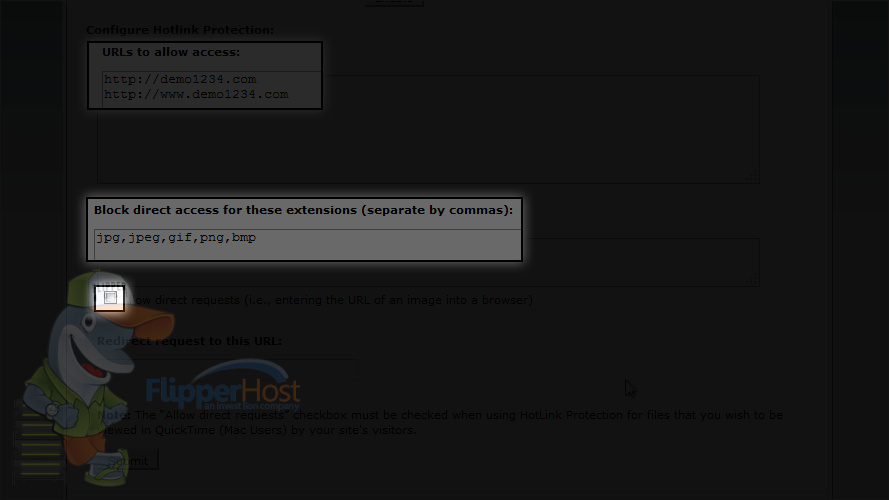Click the FlipperHost logo watermark
This screenshot has height=500, width=889.
point(223,386)
